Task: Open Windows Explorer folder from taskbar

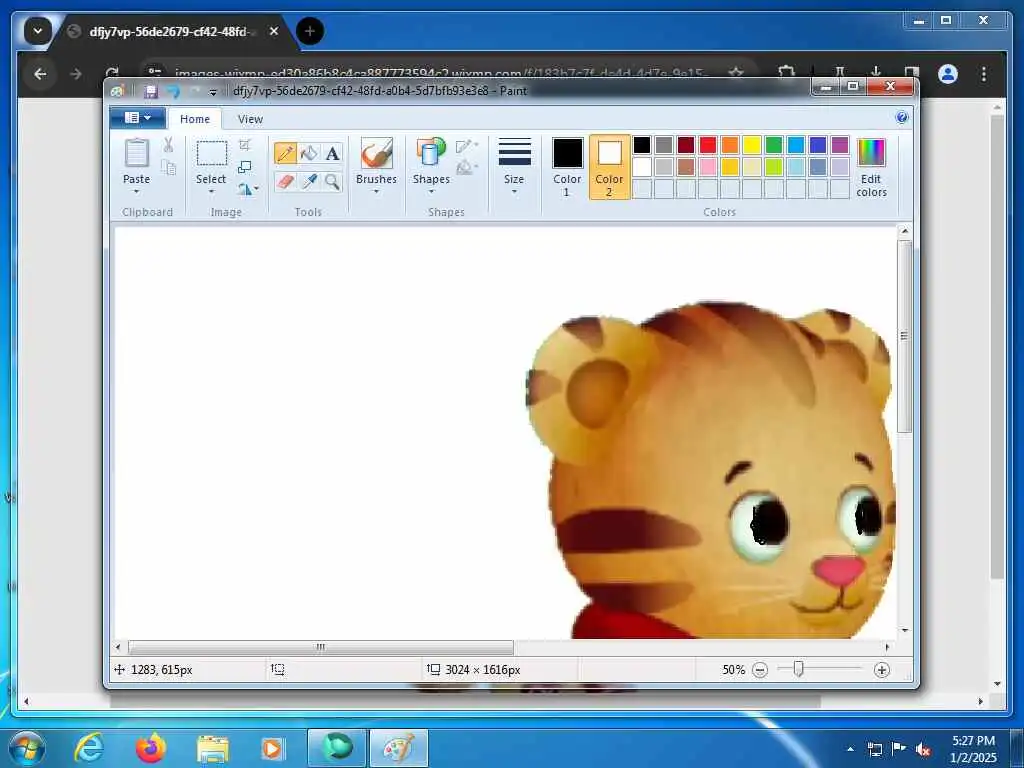Action: click(x=213, y=749)
